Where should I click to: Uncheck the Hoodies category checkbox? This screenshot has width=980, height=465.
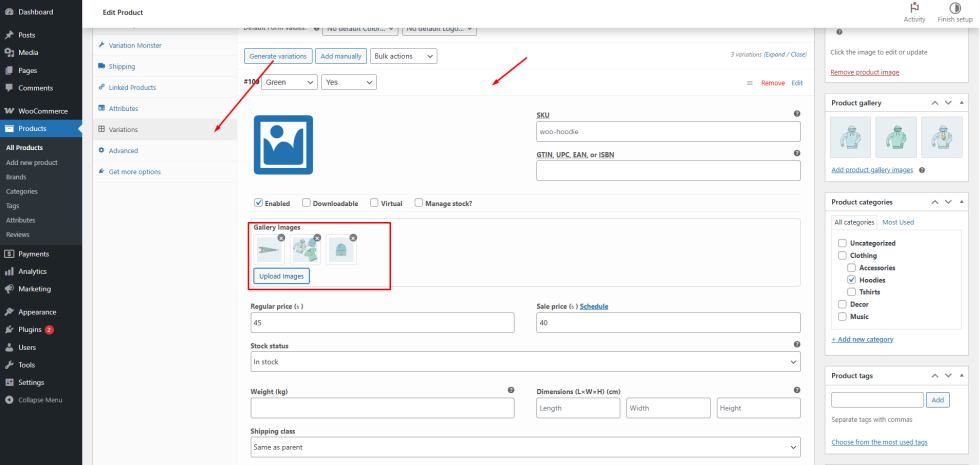[851, 280]
